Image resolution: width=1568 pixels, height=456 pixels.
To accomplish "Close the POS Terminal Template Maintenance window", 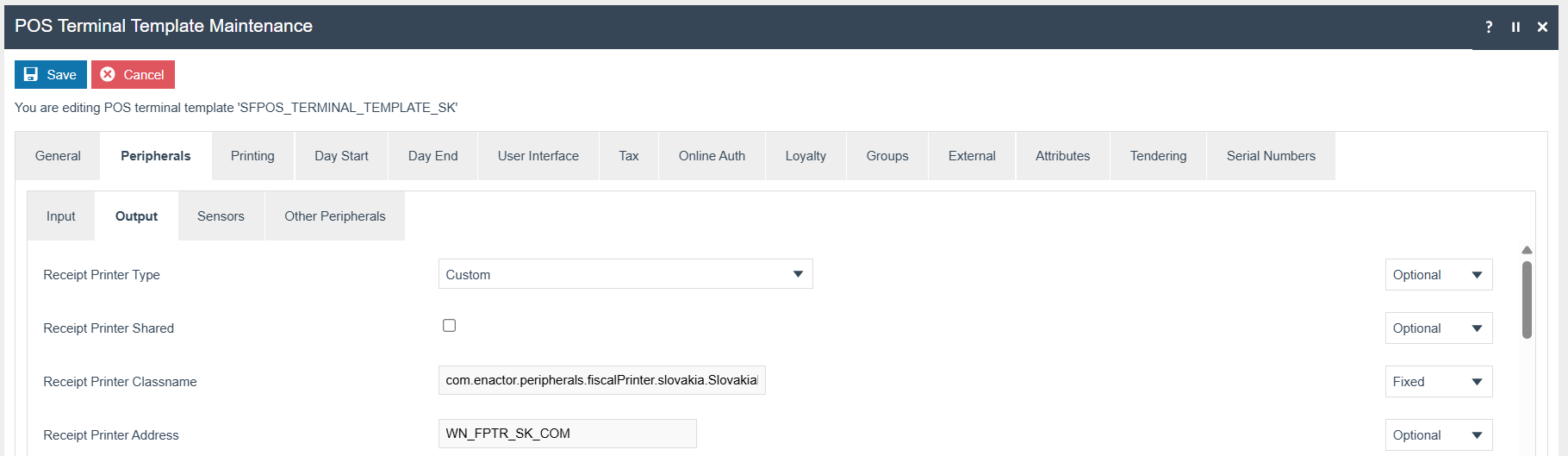I will [1542, 27].
